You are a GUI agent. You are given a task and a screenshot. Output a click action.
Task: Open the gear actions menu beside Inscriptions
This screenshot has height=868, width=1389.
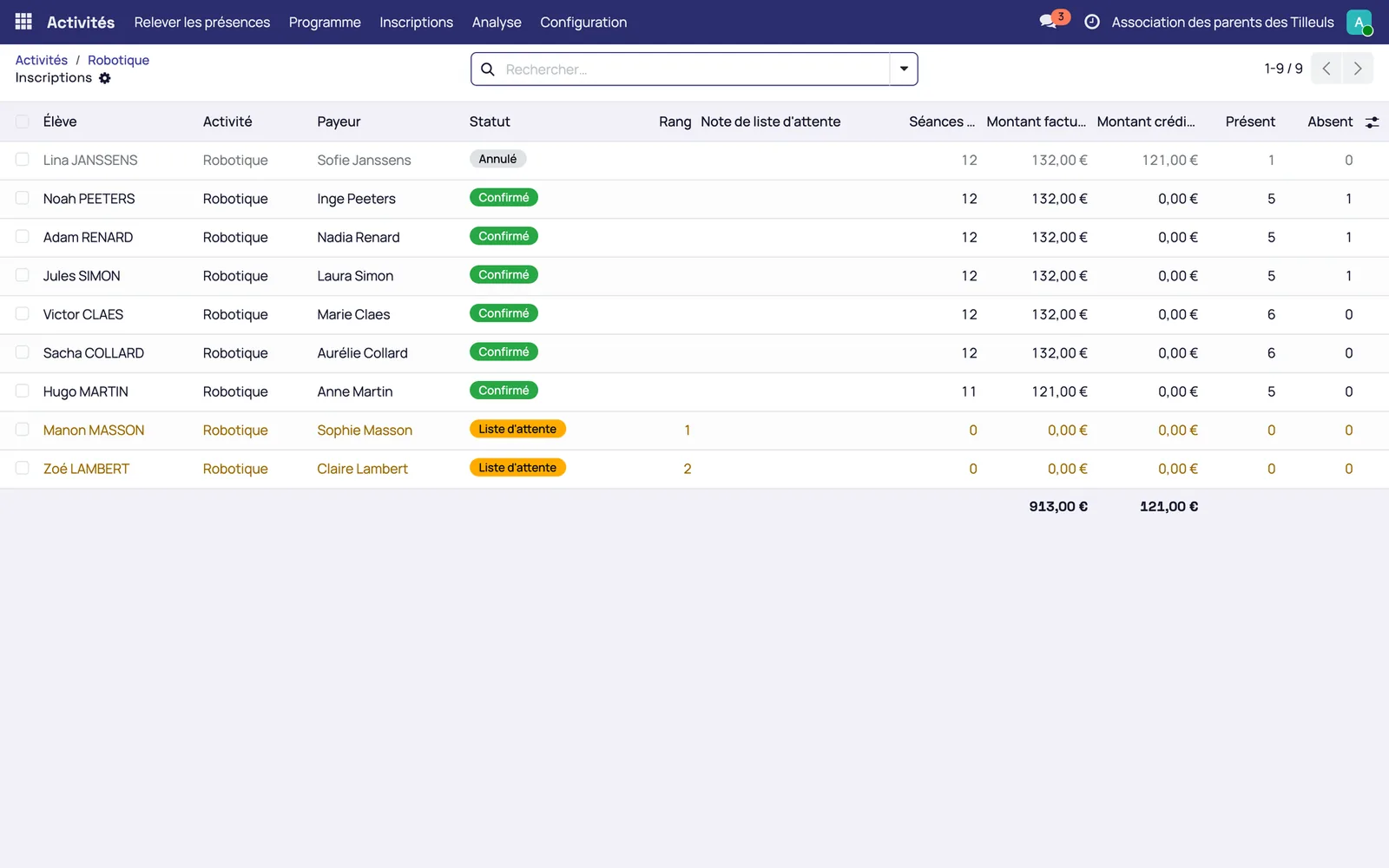105,78
